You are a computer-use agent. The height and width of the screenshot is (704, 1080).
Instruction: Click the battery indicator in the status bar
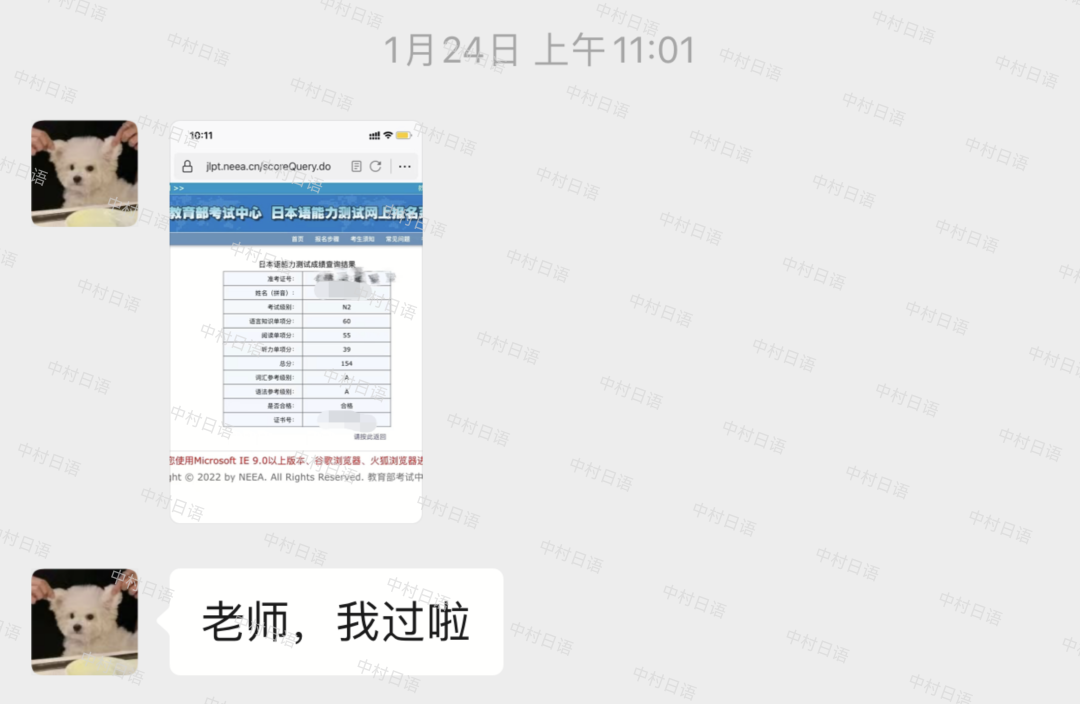404,134
